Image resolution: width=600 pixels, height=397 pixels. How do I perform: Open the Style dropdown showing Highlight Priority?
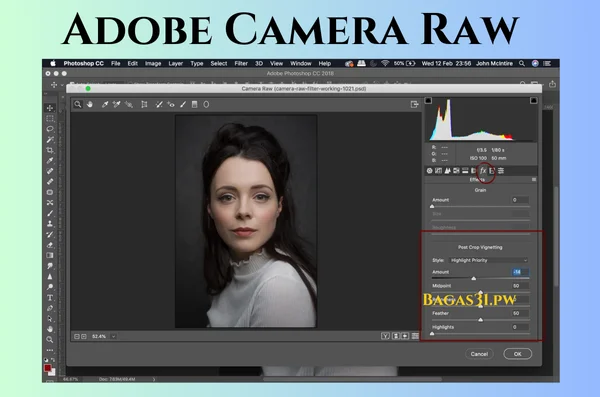pos(489,260)
